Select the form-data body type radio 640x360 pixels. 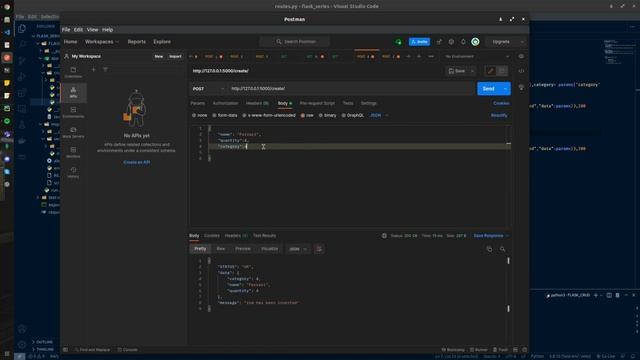coord(214,116)
